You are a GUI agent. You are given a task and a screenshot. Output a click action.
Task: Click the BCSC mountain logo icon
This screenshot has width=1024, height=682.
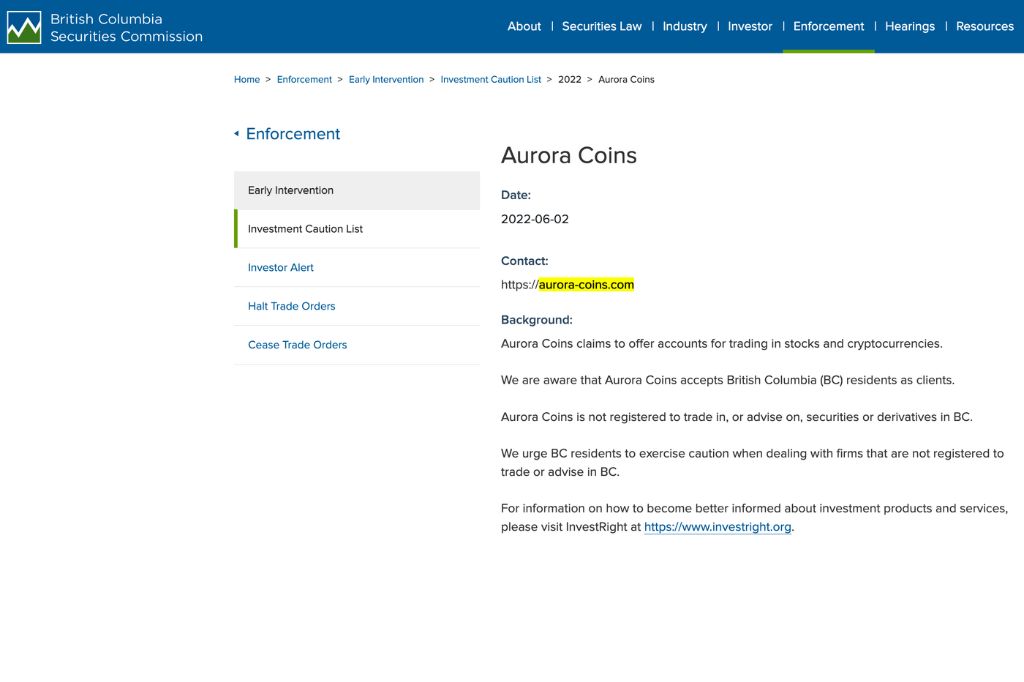coord(24,27)
